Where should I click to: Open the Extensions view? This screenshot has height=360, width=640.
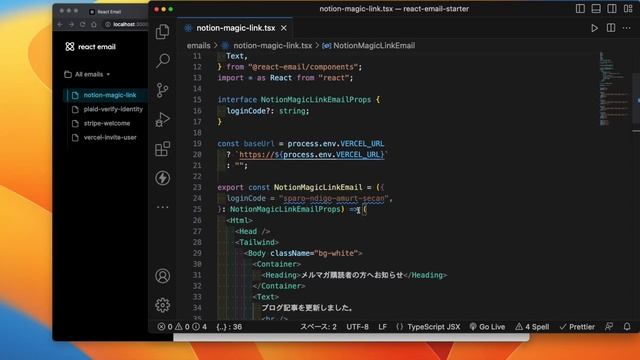(x=162, y=149)
